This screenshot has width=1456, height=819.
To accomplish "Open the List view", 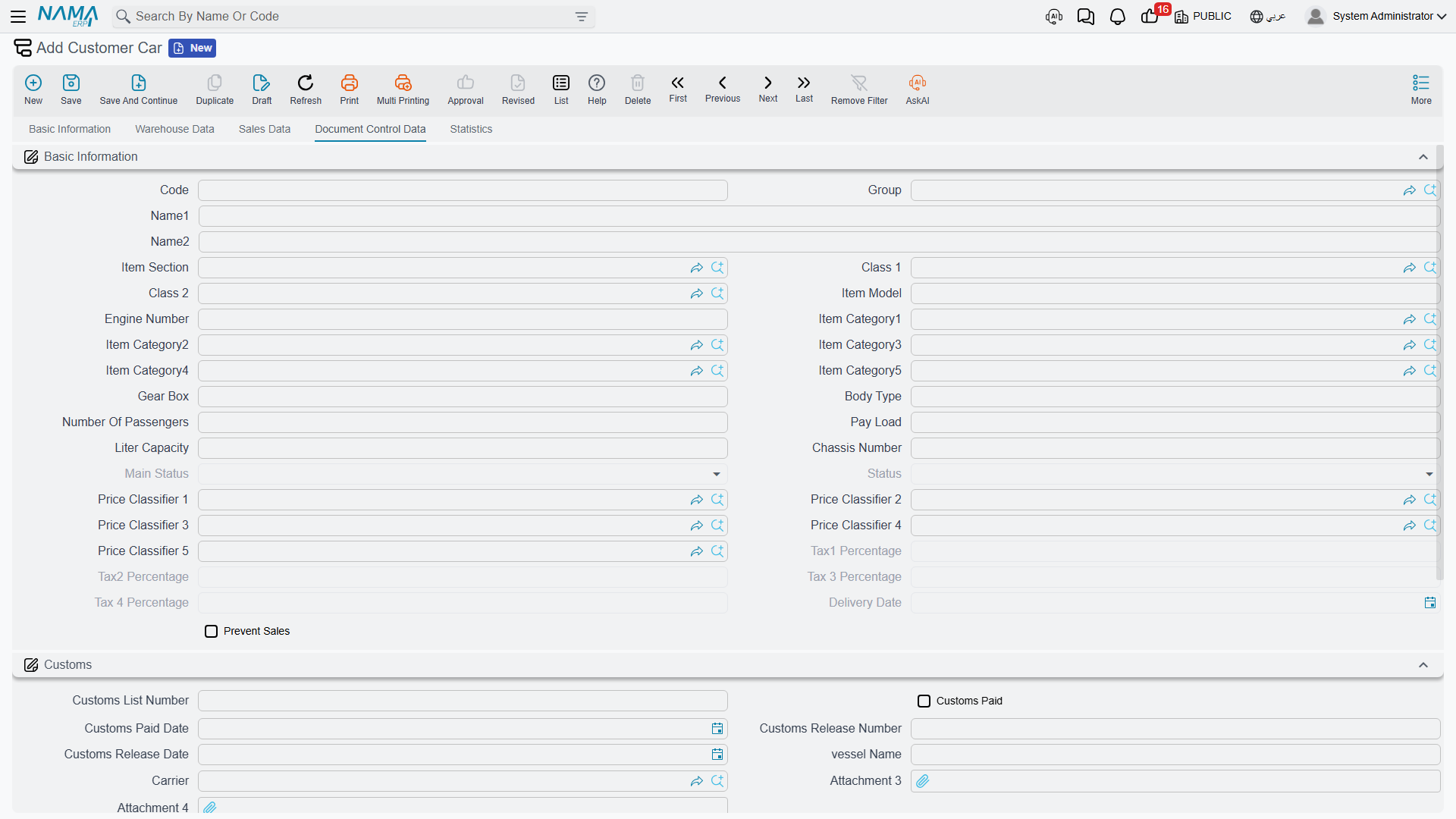I will point(561,89).
